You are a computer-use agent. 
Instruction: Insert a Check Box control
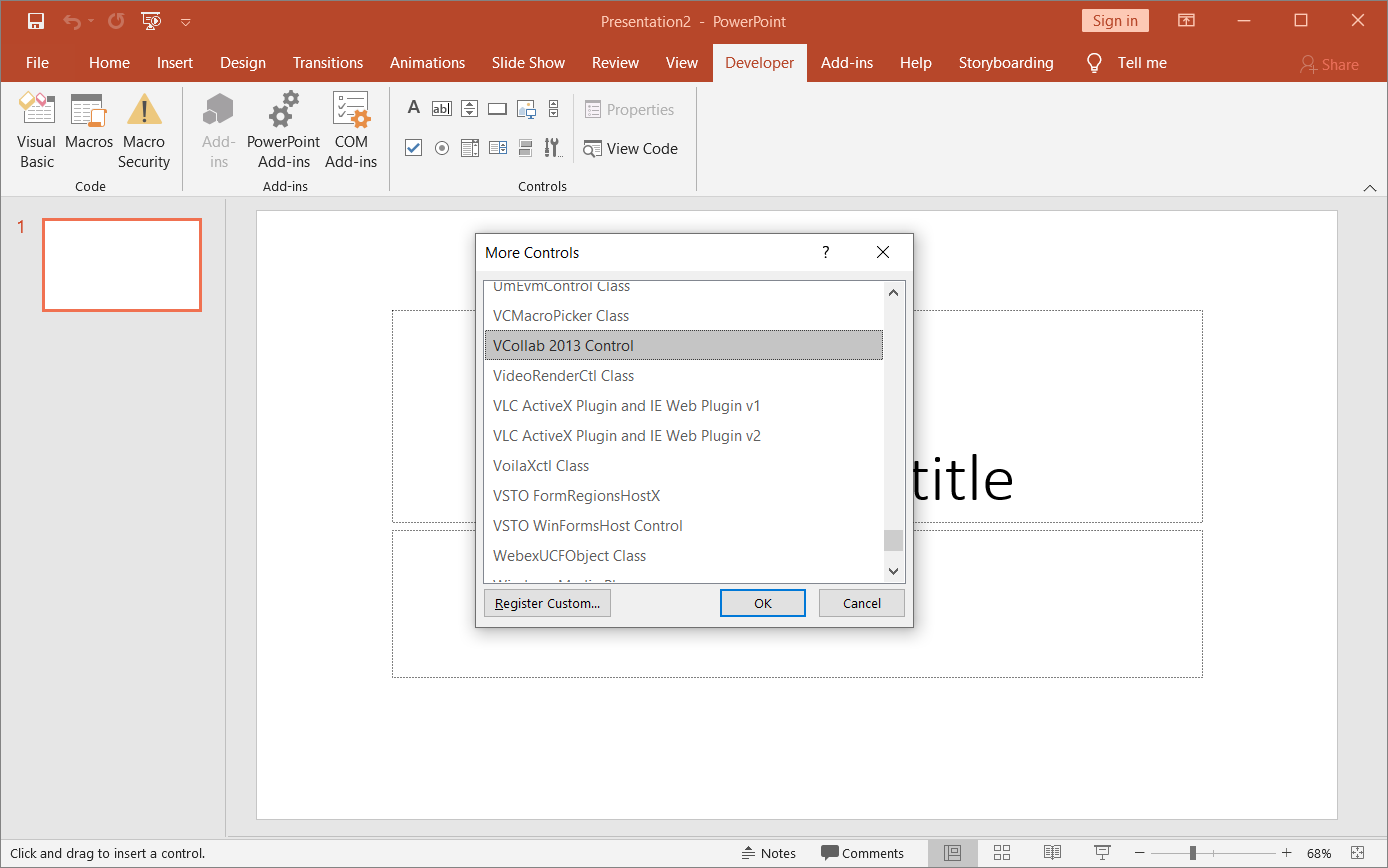[x=413, y=148]
